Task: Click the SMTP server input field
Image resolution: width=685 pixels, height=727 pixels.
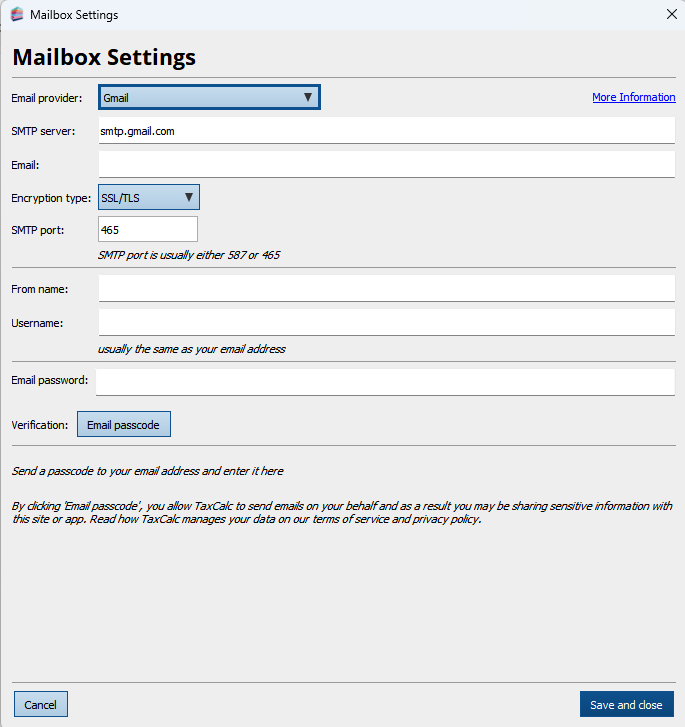Action: 386,130
